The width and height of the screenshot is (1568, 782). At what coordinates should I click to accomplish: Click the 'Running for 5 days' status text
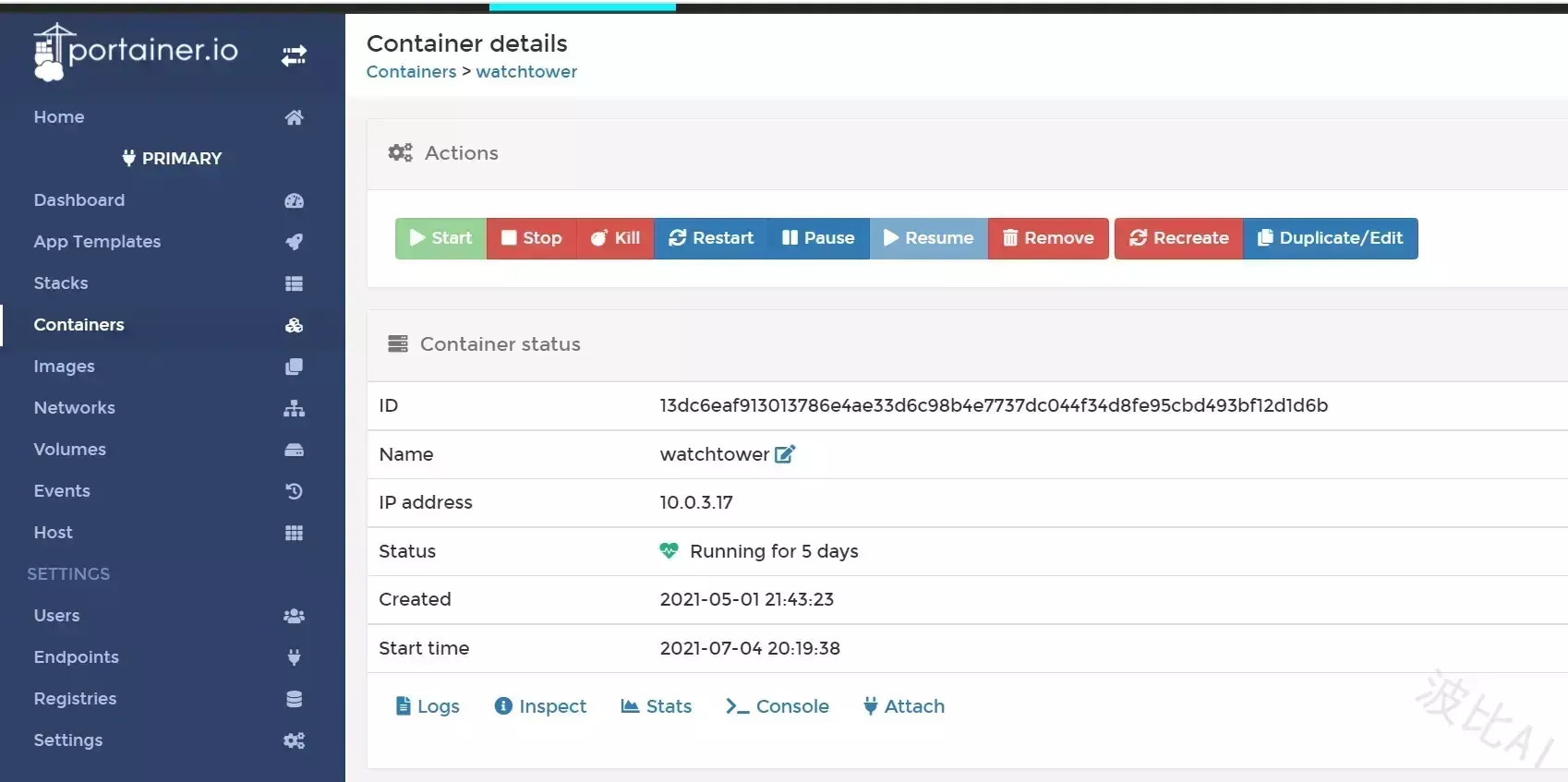(x=774, y=551)
